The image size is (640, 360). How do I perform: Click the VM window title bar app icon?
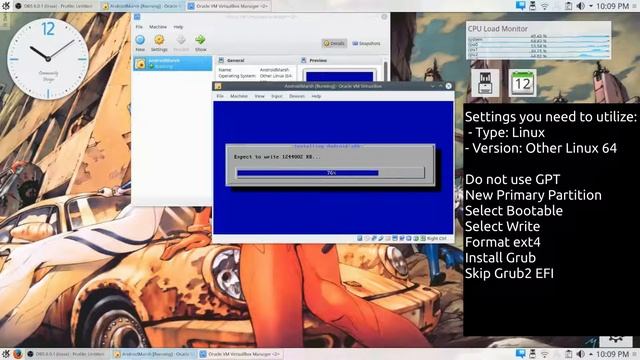tap(218, 86)
